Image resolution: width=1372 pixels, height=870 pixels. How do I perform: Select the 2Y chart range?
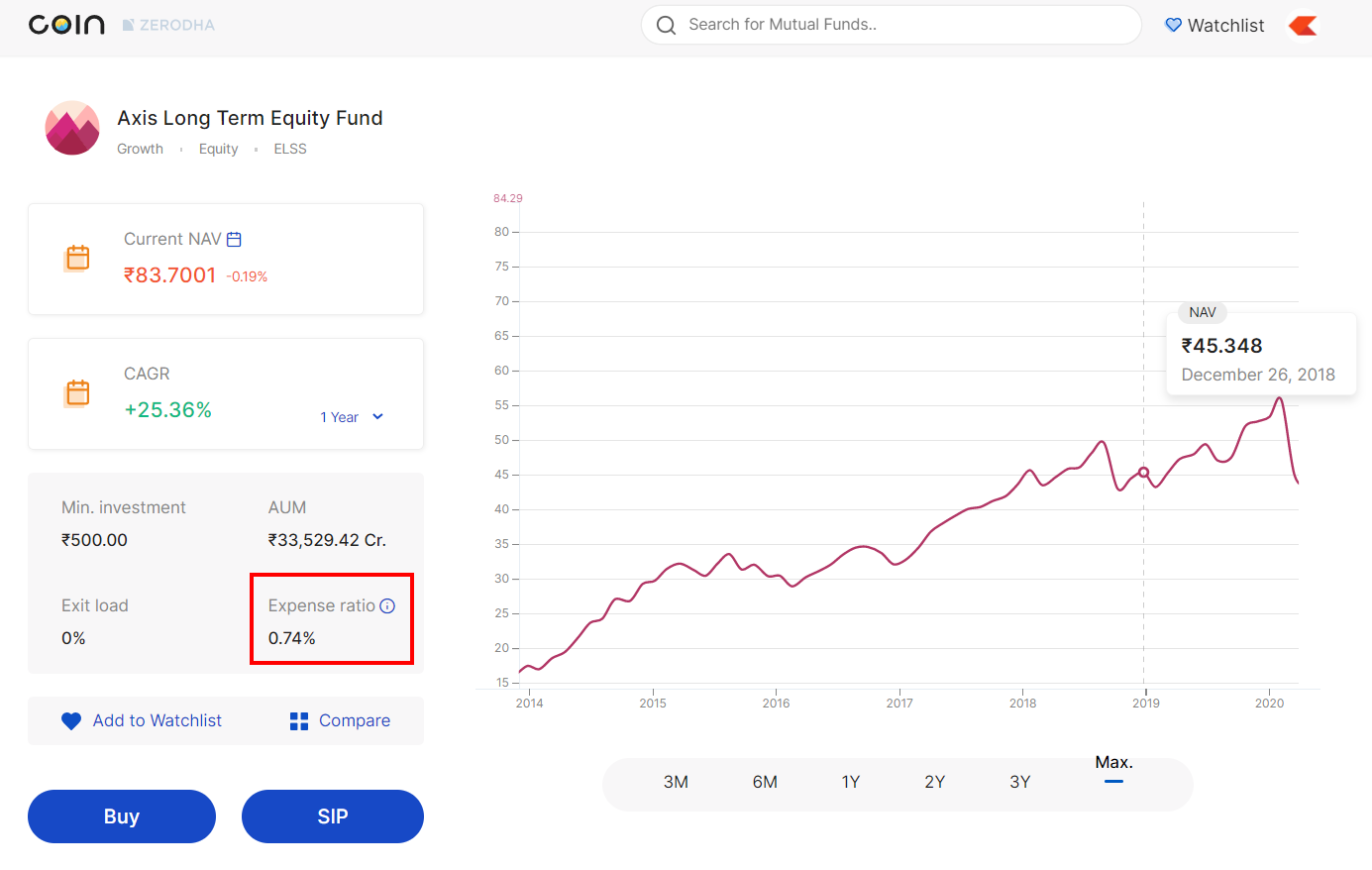[x=934, y=782]
